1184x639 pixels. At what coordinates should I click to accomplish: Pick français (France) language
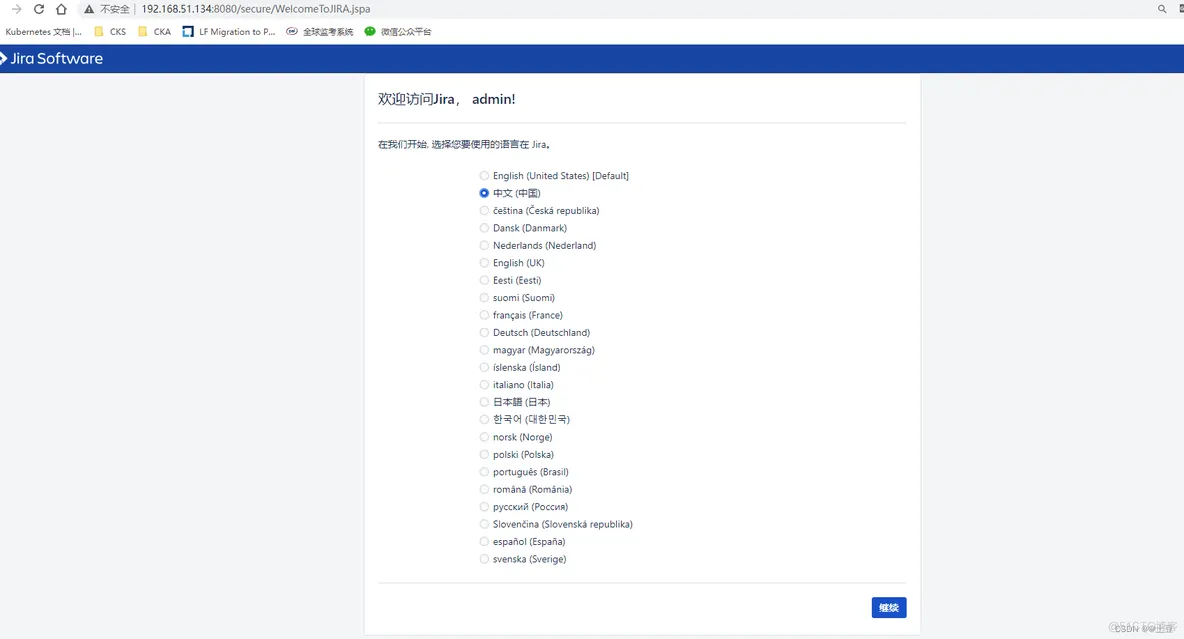484,315
